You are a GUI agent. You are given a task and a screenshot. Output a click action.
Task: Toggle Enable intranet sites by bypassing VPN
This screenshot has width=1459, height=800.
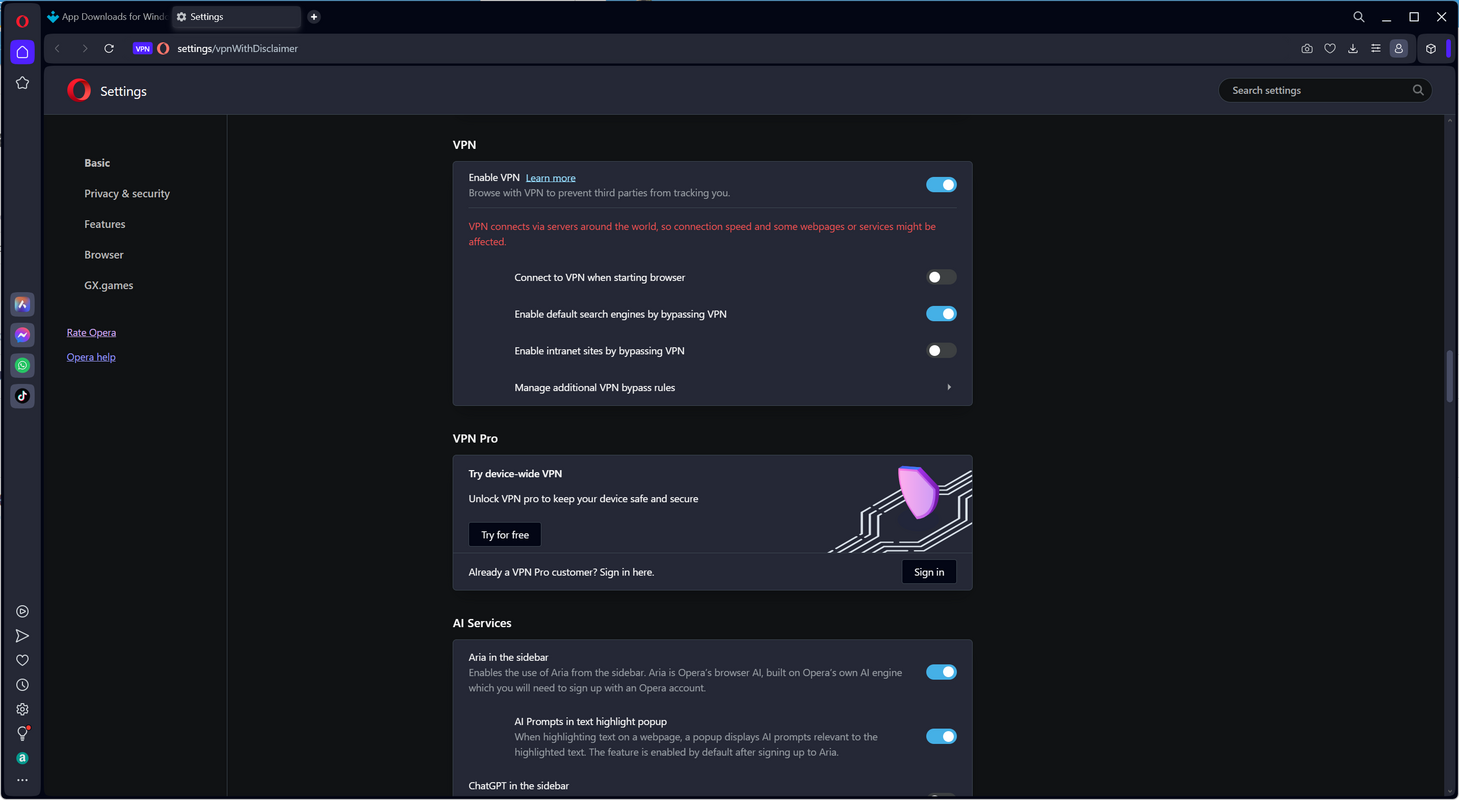941,351
